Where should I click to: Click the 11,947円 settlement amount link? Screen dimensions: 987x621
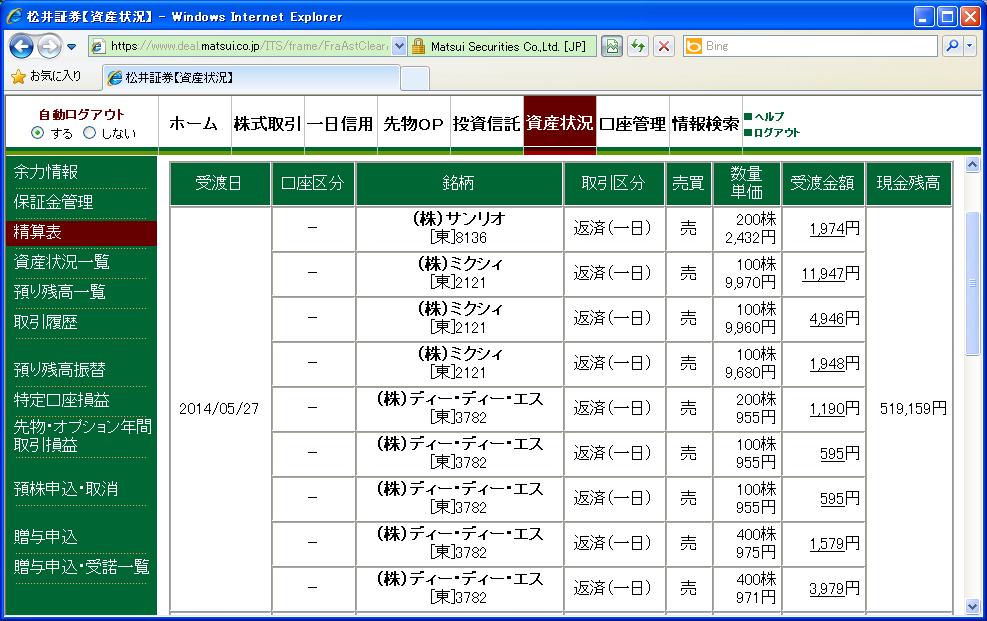pos(824,273)
